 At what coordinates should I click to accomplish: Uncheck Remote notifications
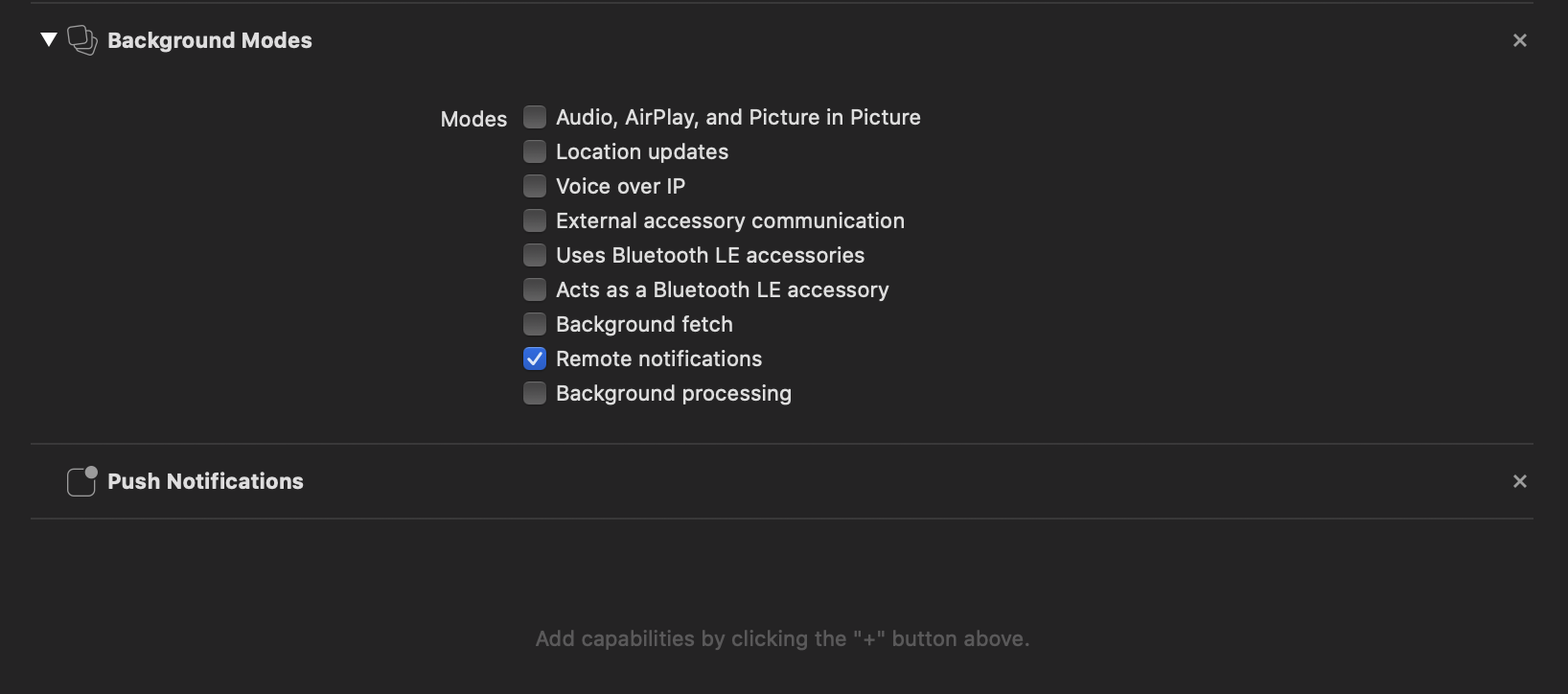[535, 359]
